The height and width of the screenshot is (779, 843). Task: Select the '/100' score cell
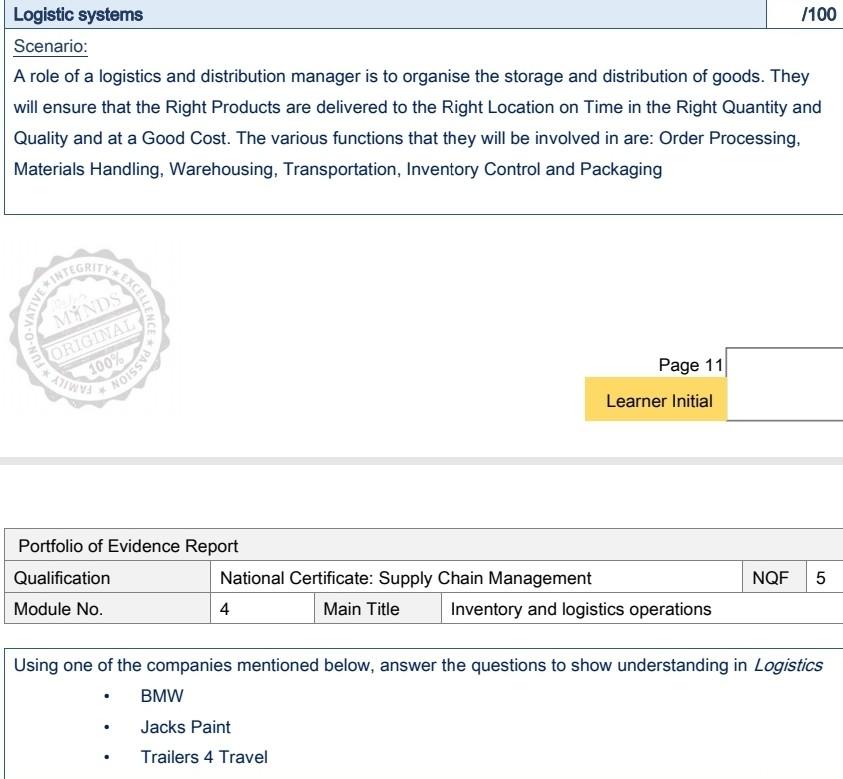coord(804,15)
